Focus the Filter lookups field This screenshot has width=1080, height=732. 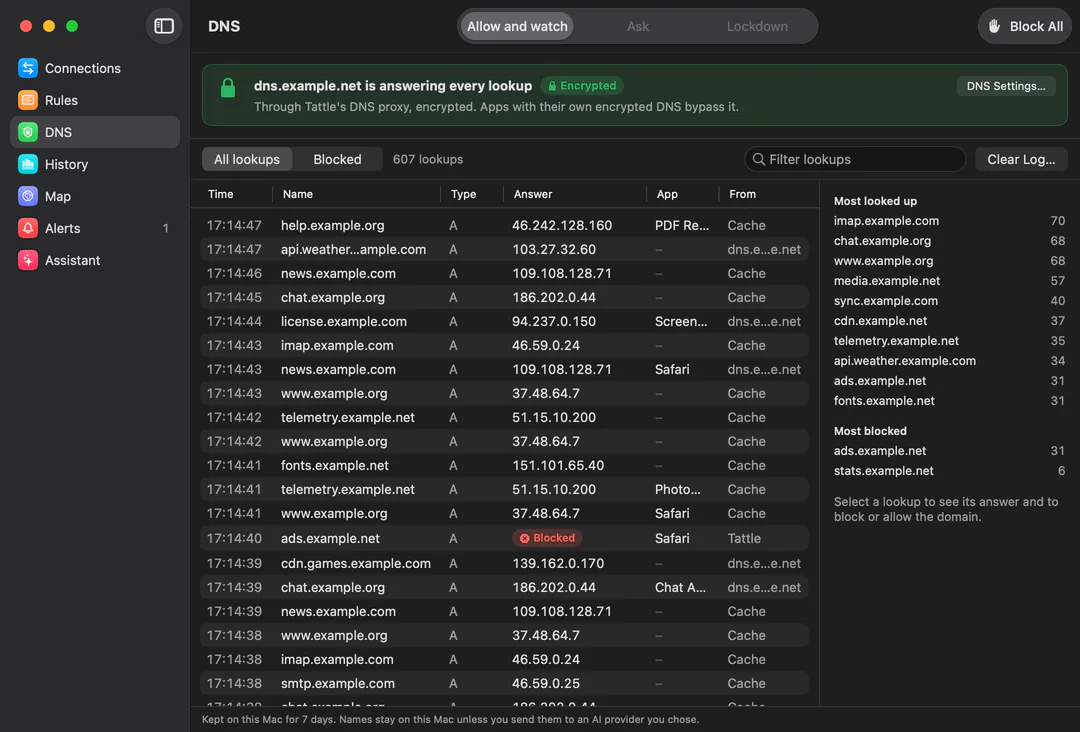point(855,159)
